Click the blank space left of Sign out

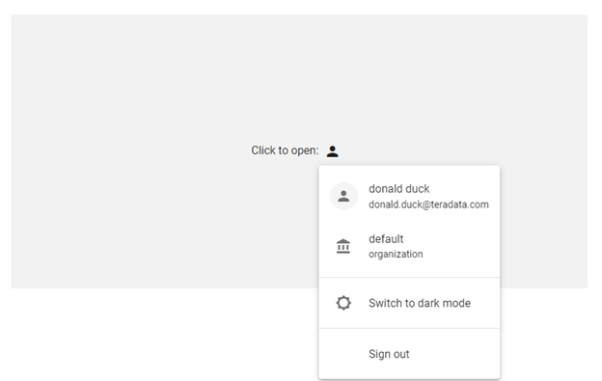(344, 354)
